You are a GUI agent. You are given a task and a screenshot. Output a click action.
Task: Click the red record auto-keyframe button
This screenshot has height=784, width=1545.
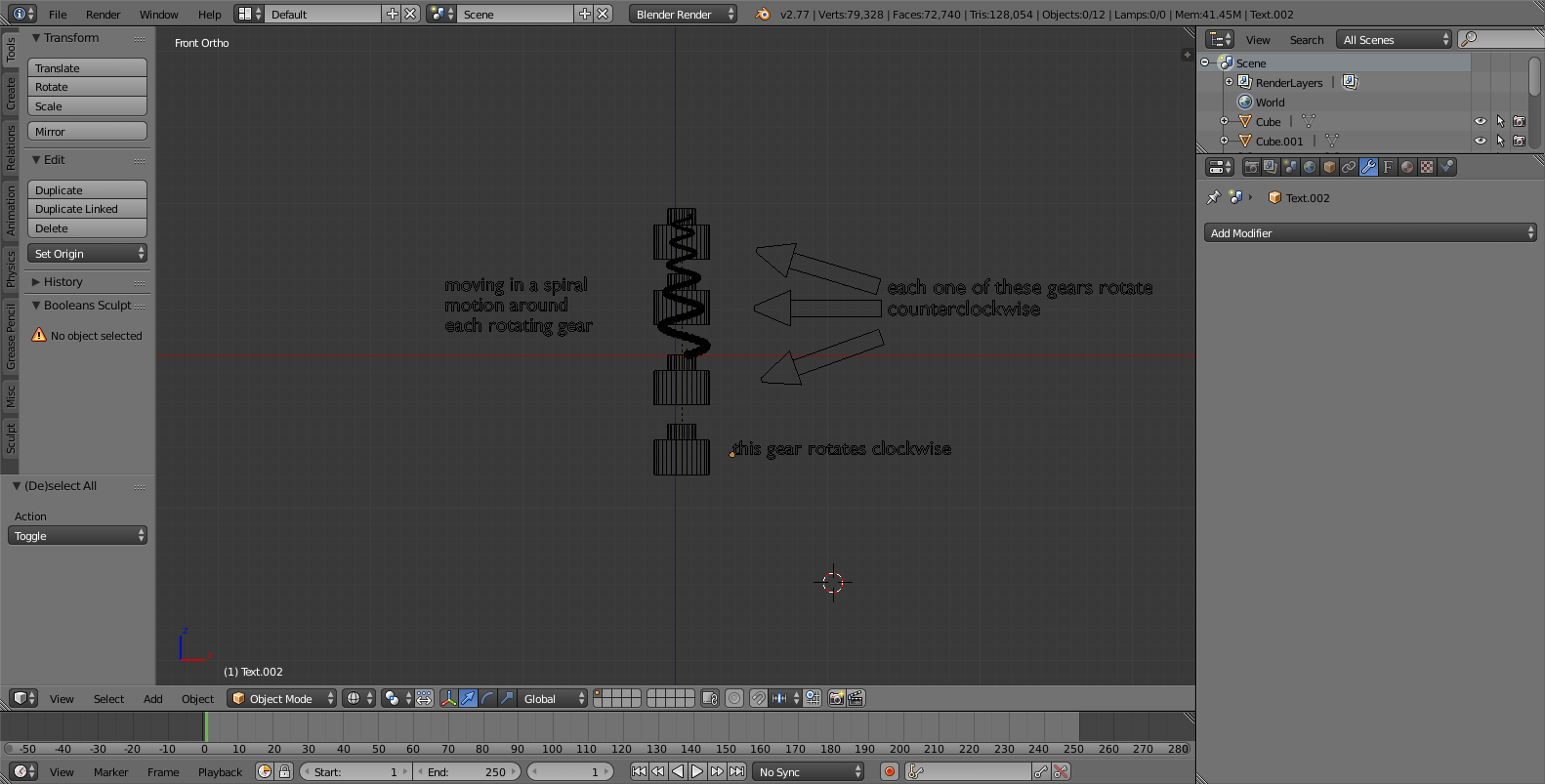[890, 771]
